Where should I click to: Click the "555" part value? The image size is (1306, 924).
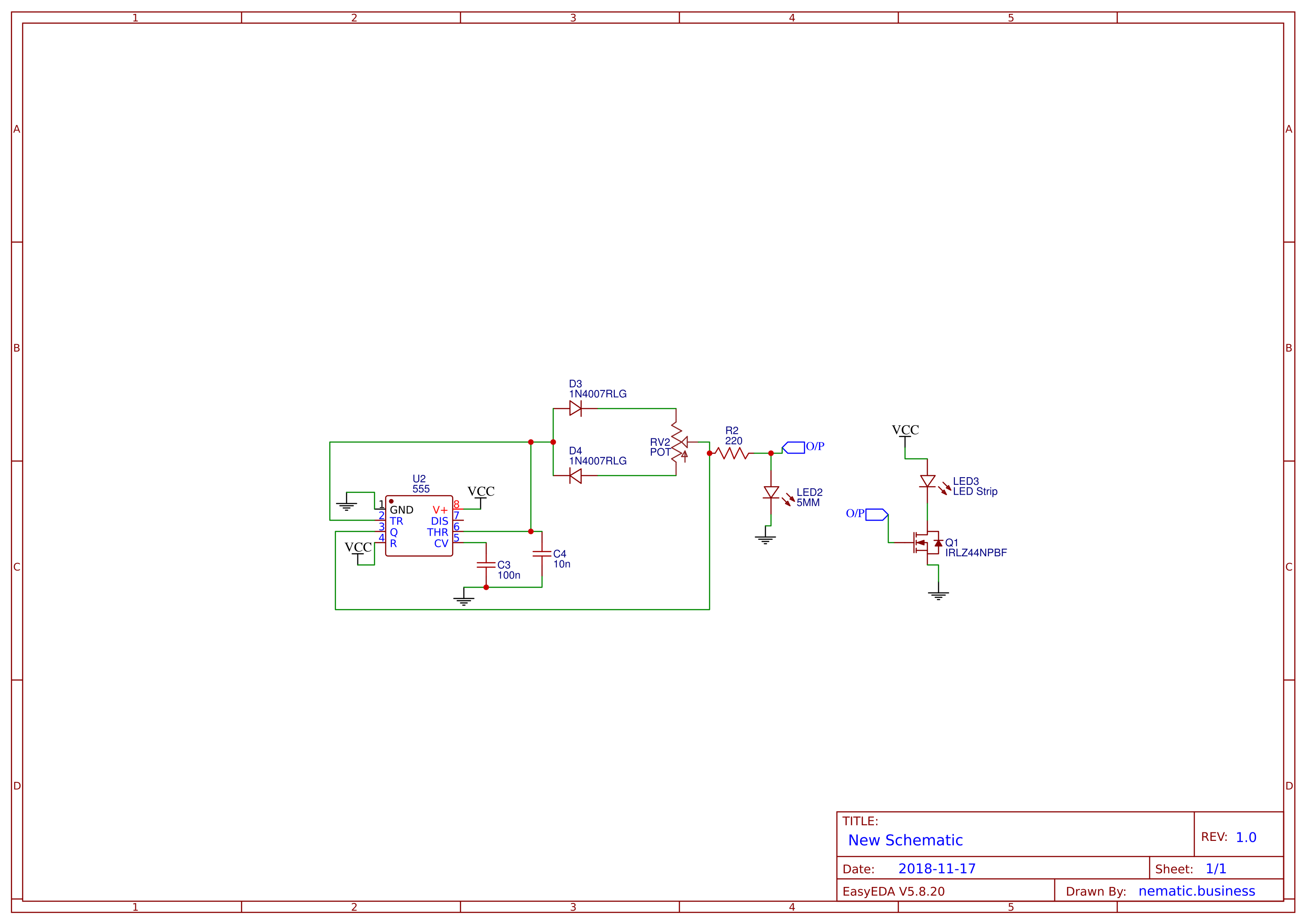(x=421, y=489)
